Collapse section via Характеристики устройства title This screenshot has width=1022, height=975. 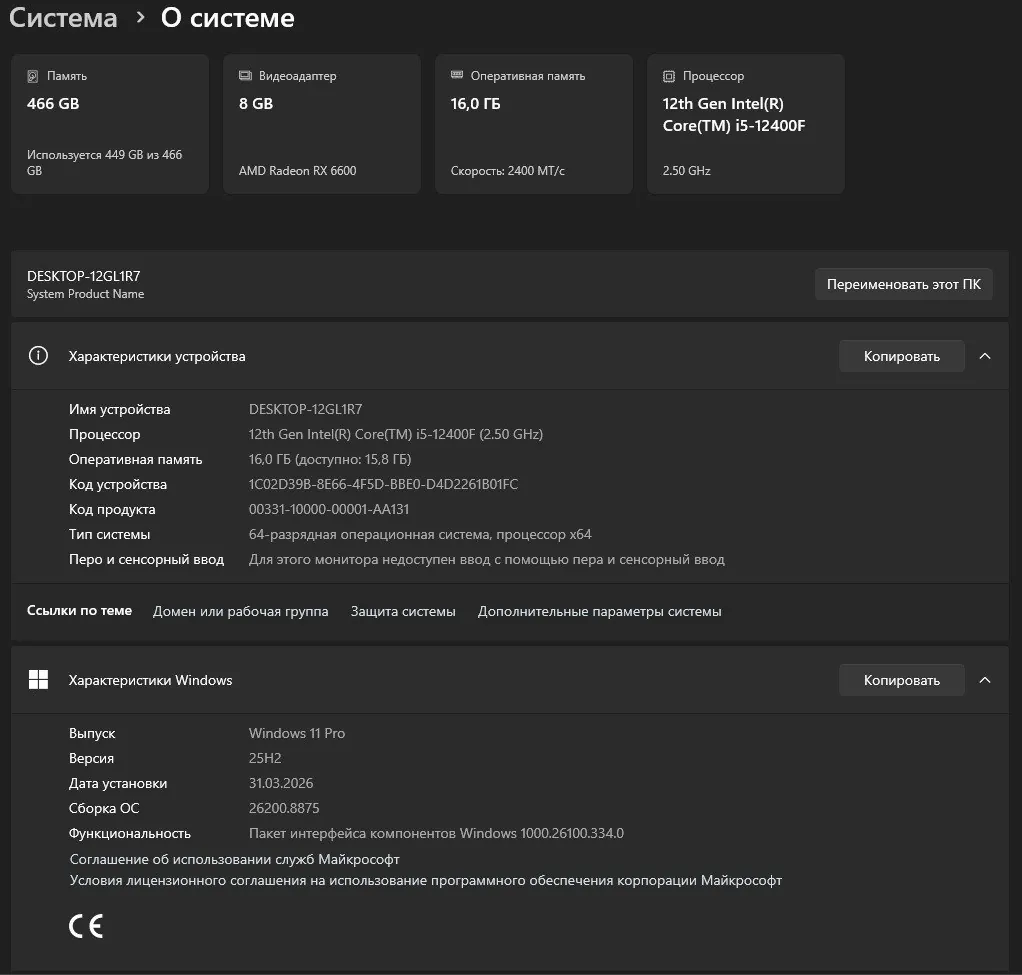coord(157,357)
